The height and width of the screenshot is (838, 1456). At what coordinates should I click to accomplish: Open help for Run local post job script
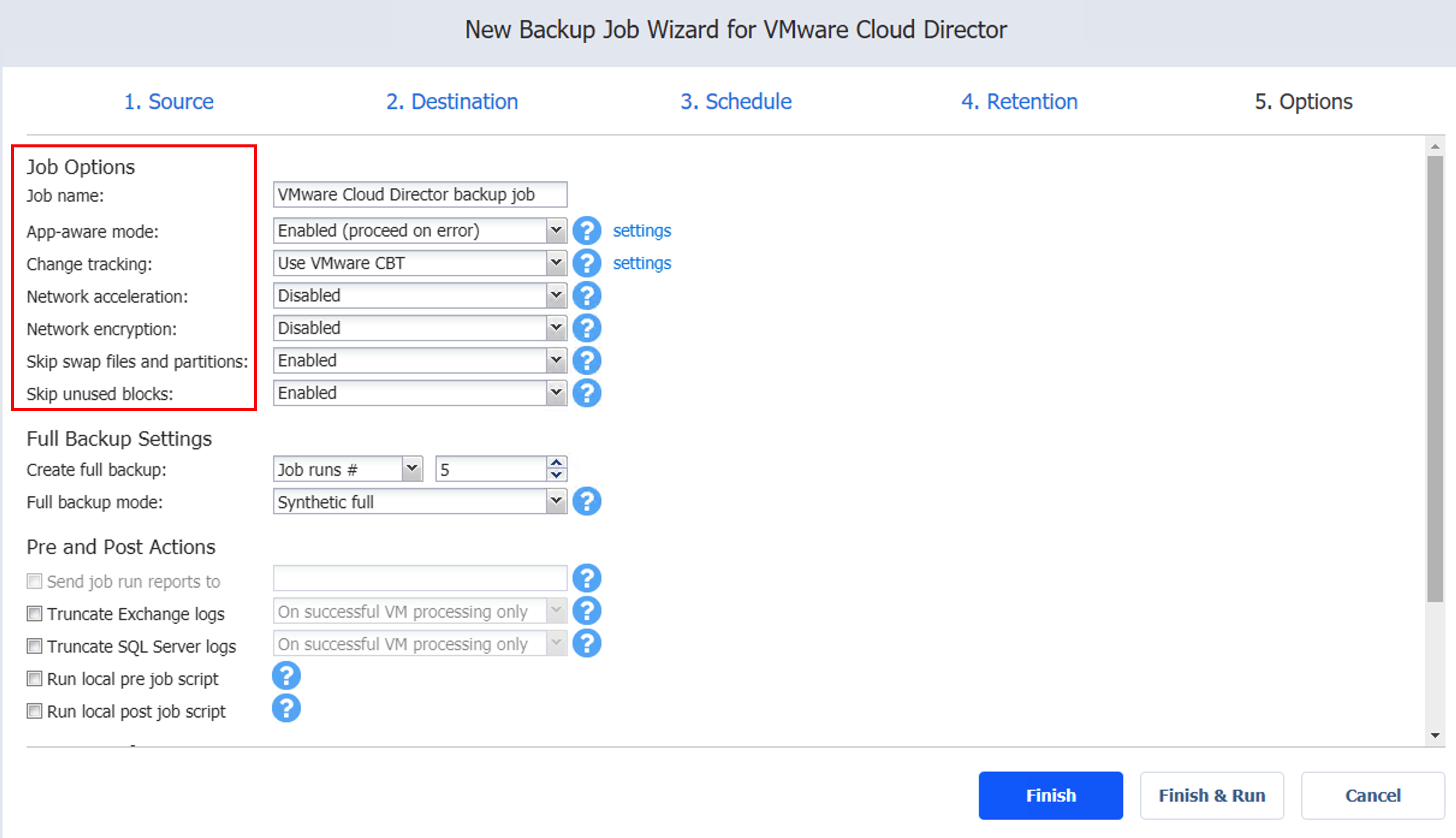[x=286, y=709]
